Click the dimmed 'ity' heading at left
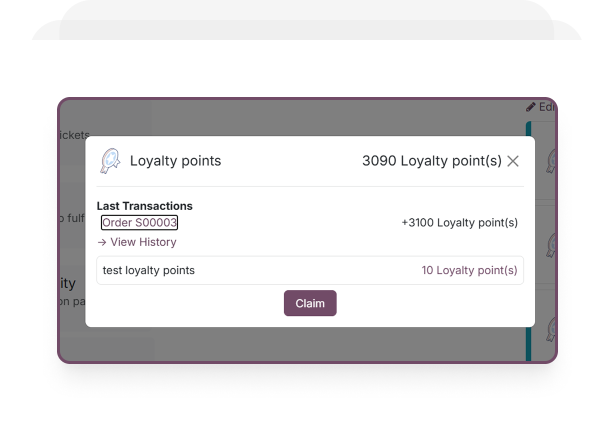 point(67,284)
